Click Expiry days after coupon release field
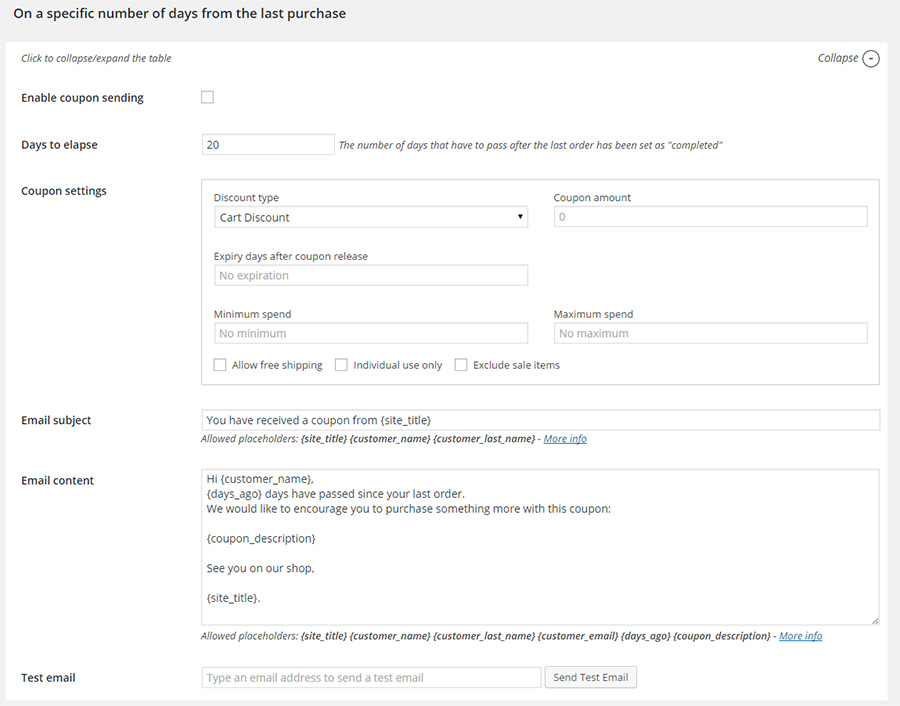Image resolution: width=900 pixels, height=706 pixels. pyautogui.click(x=370, y=275)
